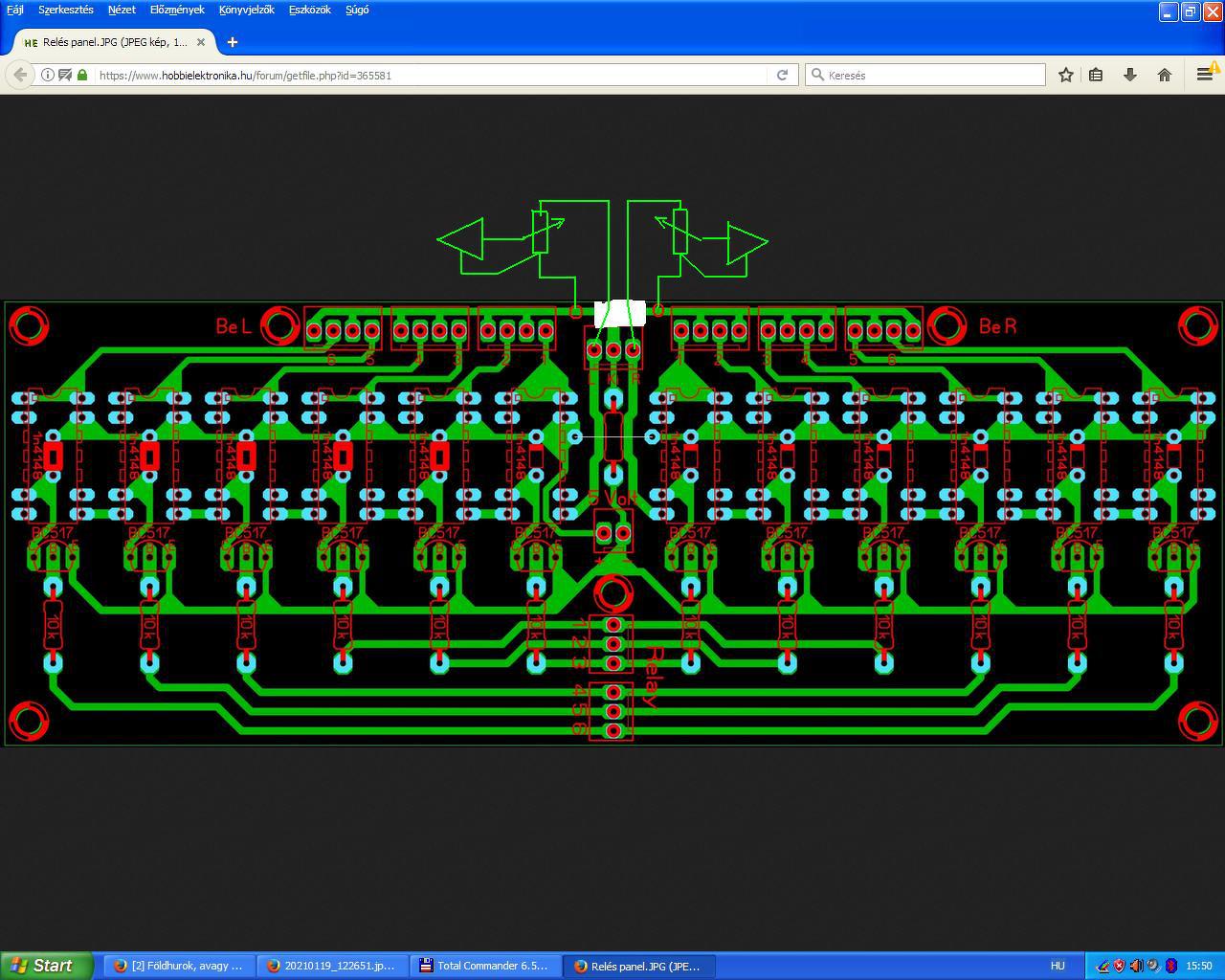
Task: Go to the Firefox home page
Action: pos(1165,75)
